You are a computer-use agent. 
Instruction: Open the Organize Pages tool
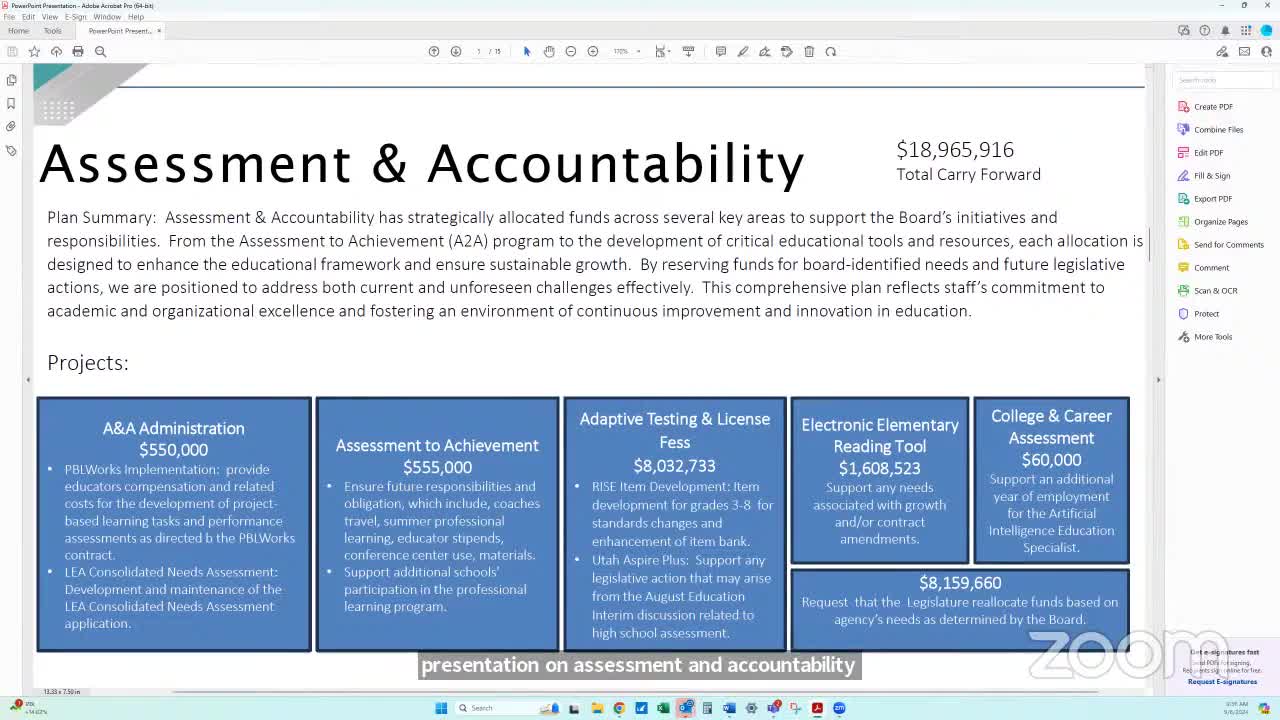pos(1212,221)
